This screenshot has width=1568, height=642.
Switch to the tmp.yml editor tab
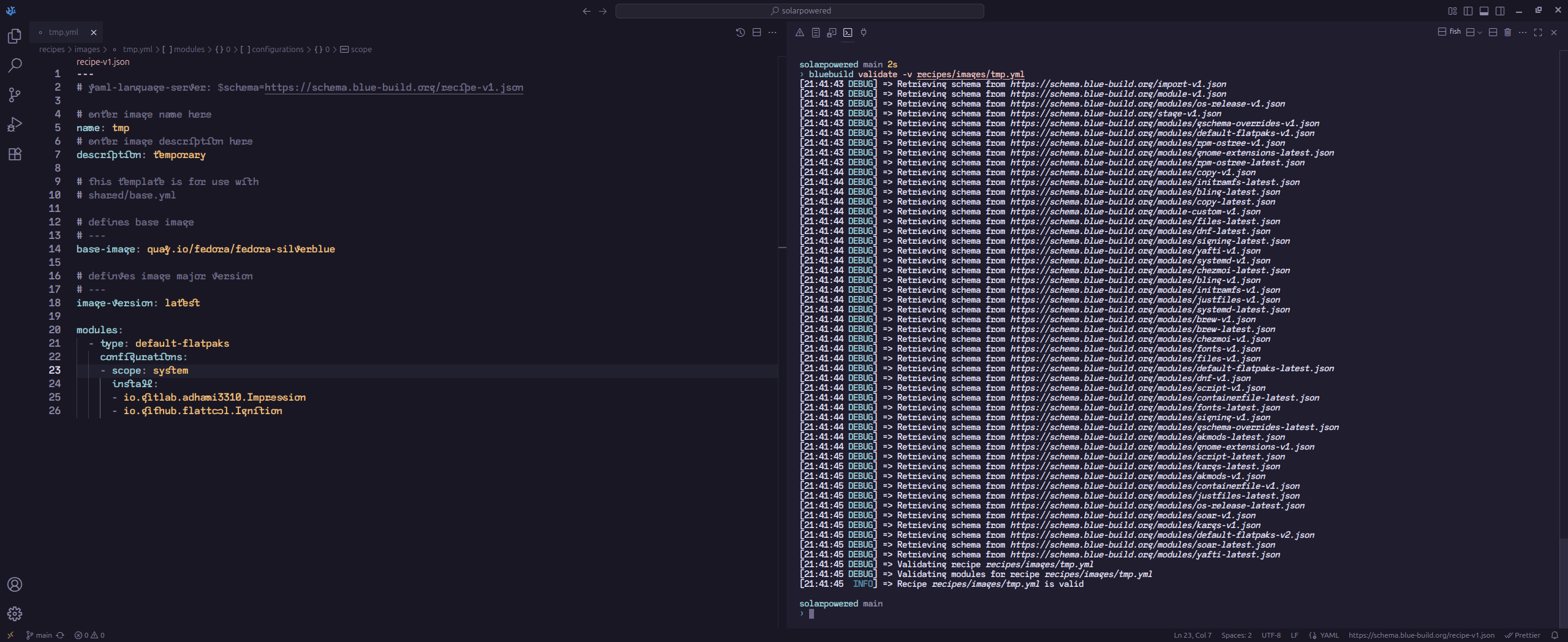click(x=64, y=32)
